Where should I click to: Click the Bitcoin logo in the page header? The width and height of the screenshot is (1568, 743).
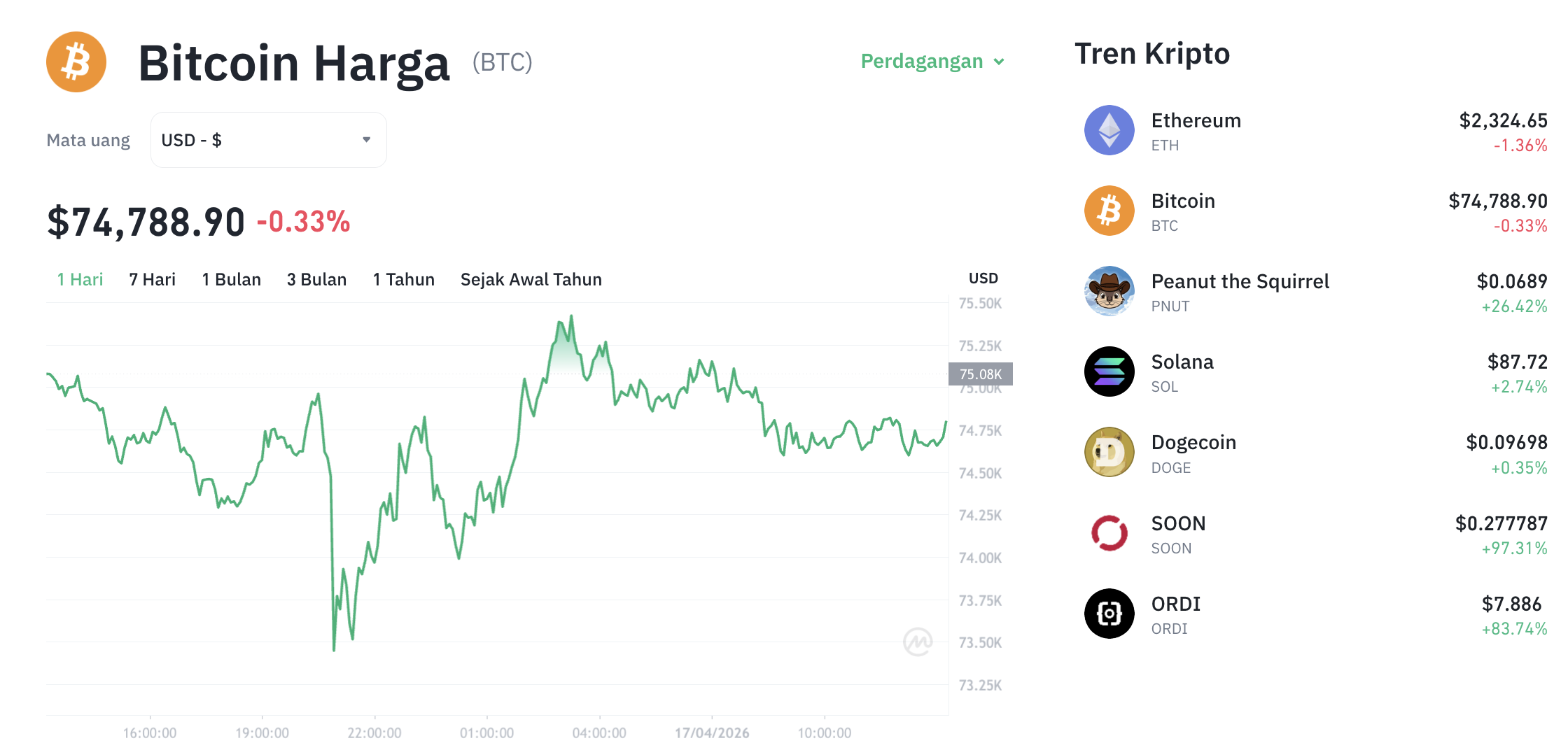(76, 62)
